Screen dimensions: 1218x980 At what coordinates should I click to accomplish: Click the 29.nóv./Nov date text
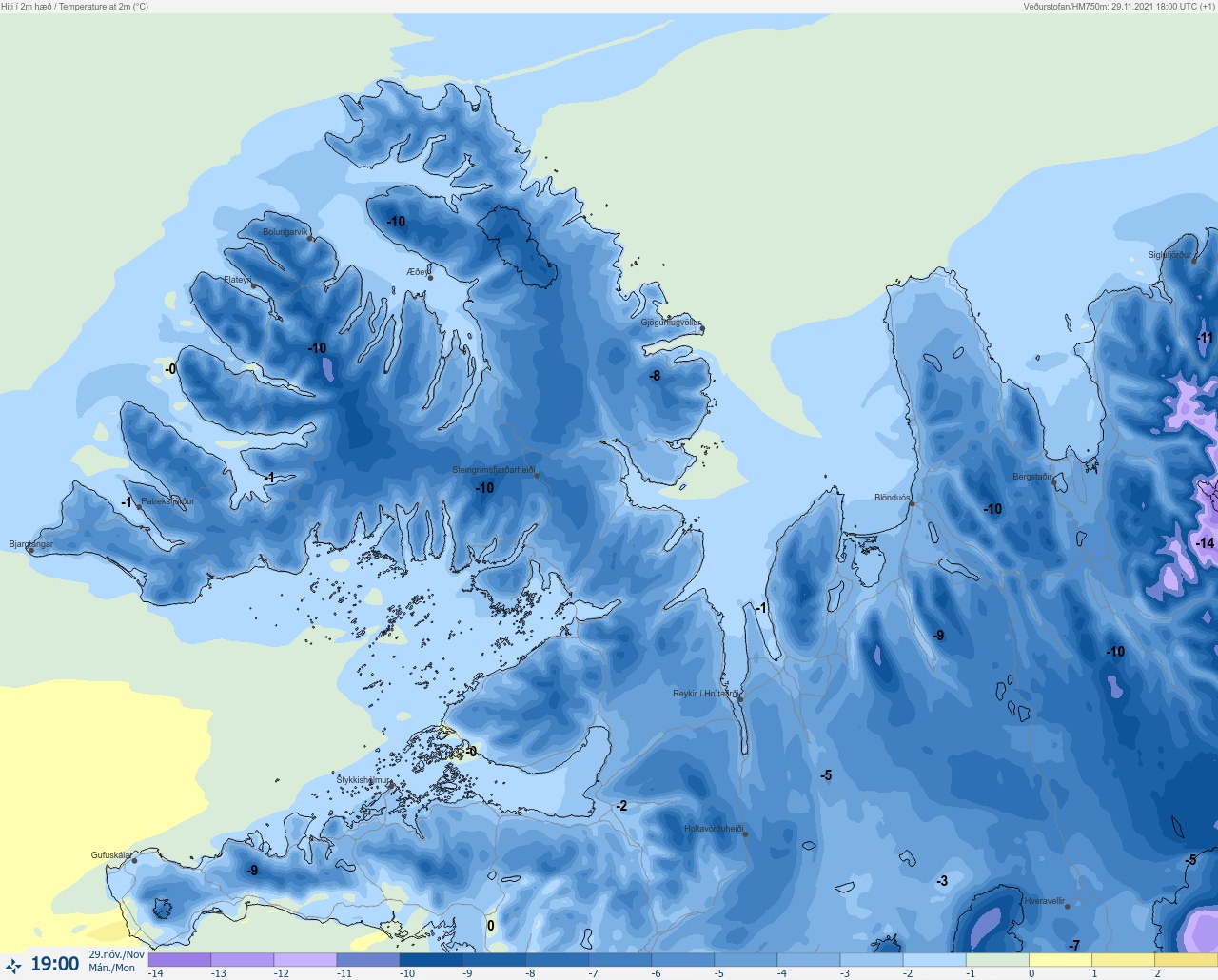click(x=116, y=954)
